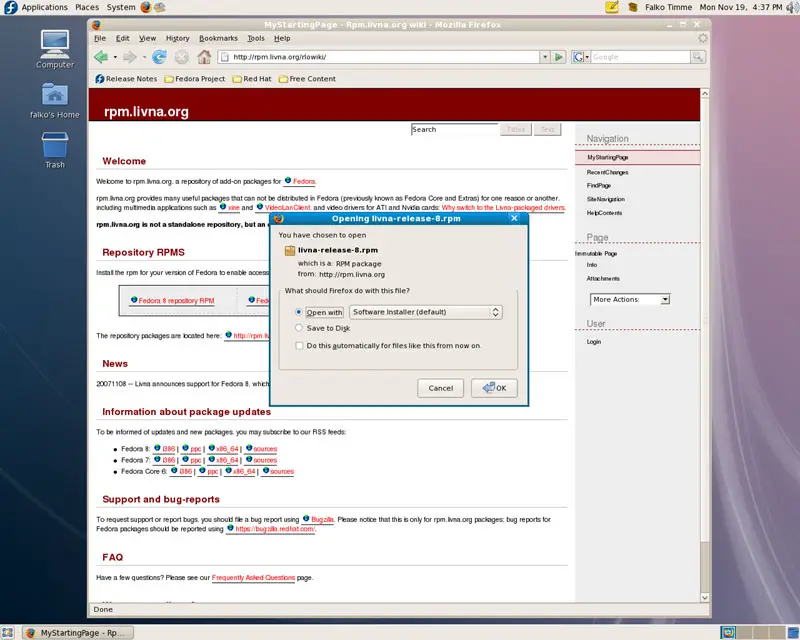Click the Firefox activity throbber icon
Screen dimensions: 800x640
pyautogui.click(x=703, y=38)
